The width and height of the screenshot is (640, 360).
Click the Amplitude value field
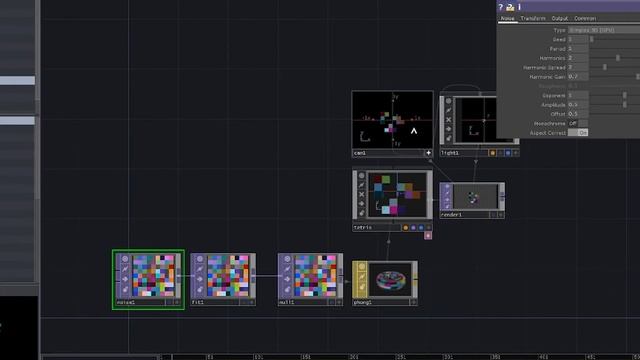coord(578,105)
